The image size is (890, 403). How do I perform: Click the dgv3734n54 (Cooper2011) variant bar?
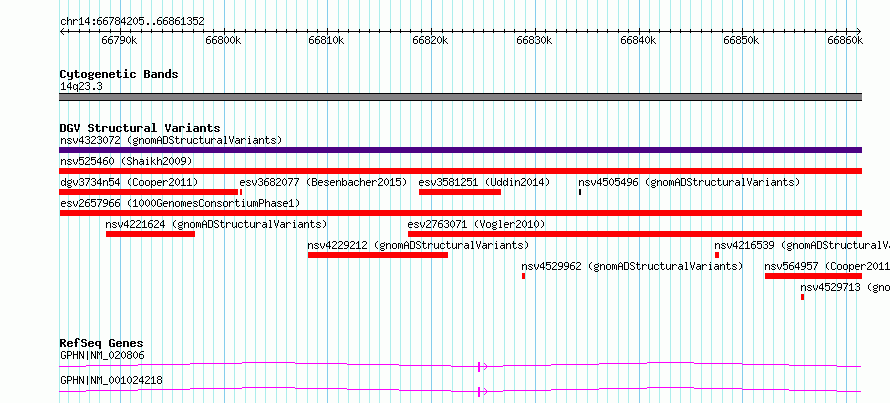coord(149,192)
